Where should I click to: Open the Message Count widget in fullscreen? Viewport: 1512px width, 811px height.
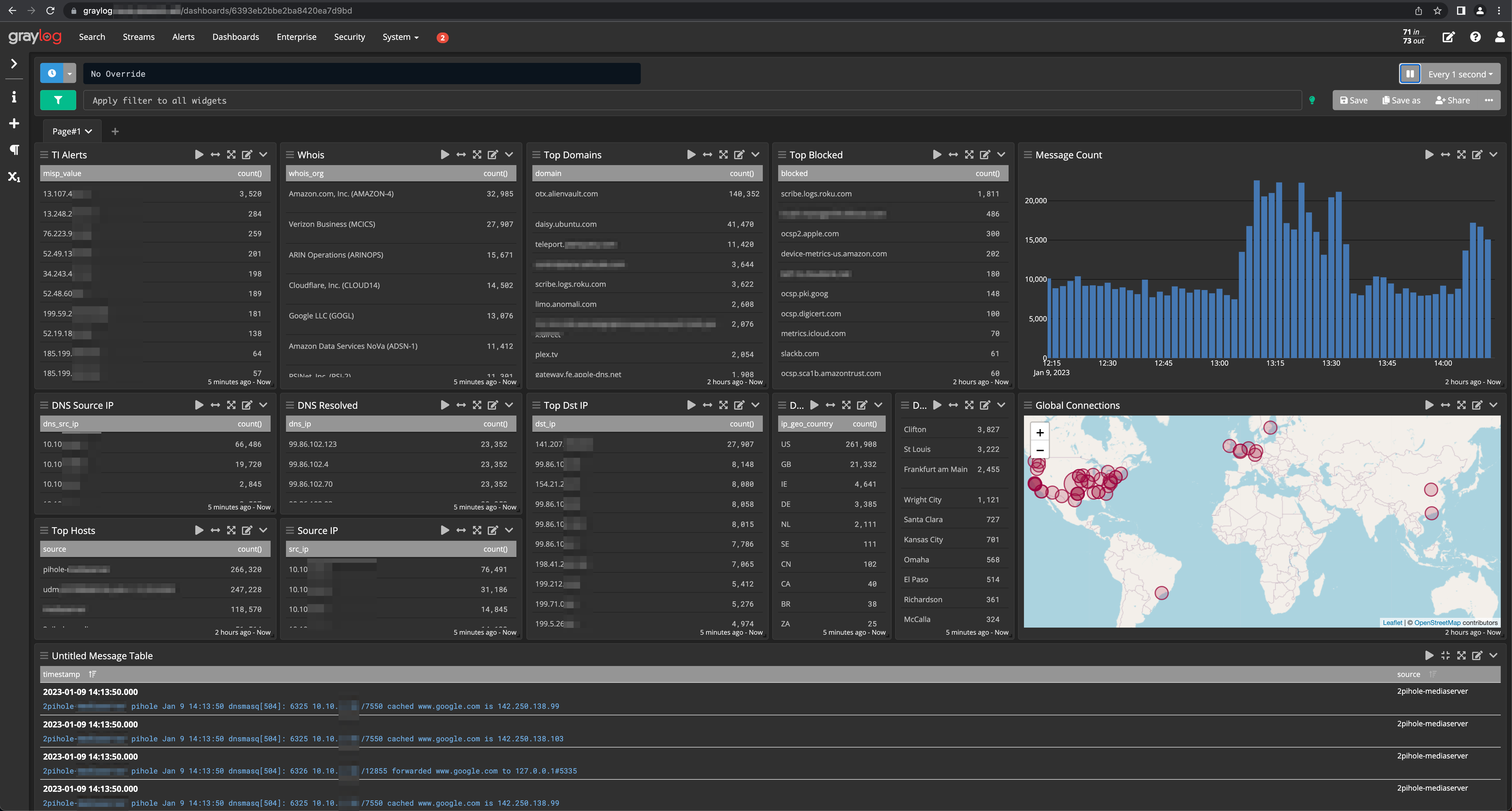(1461, 154)
